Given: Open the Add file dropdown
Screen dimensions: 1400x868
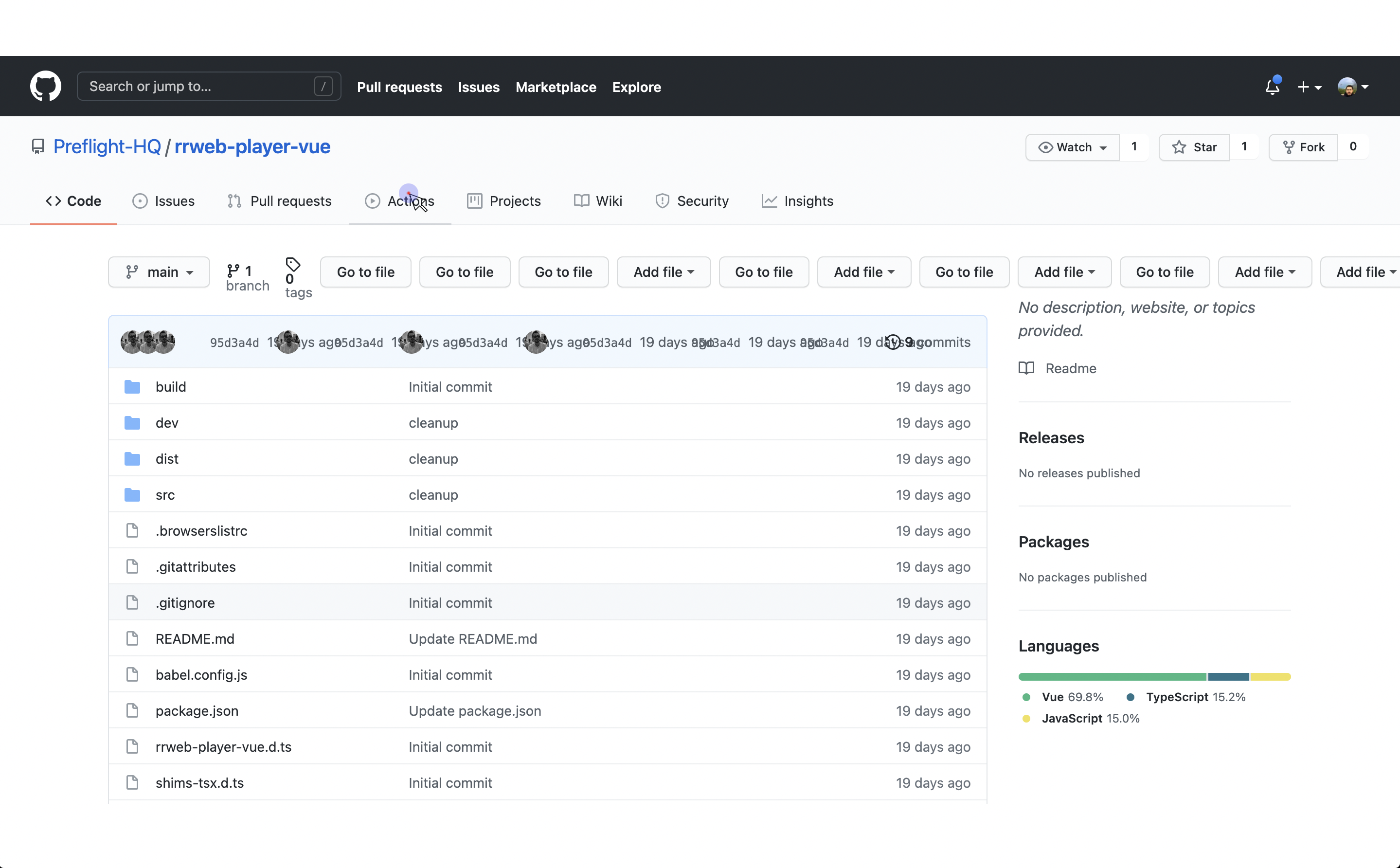Looking at the screenshot, I should [664, 271].
